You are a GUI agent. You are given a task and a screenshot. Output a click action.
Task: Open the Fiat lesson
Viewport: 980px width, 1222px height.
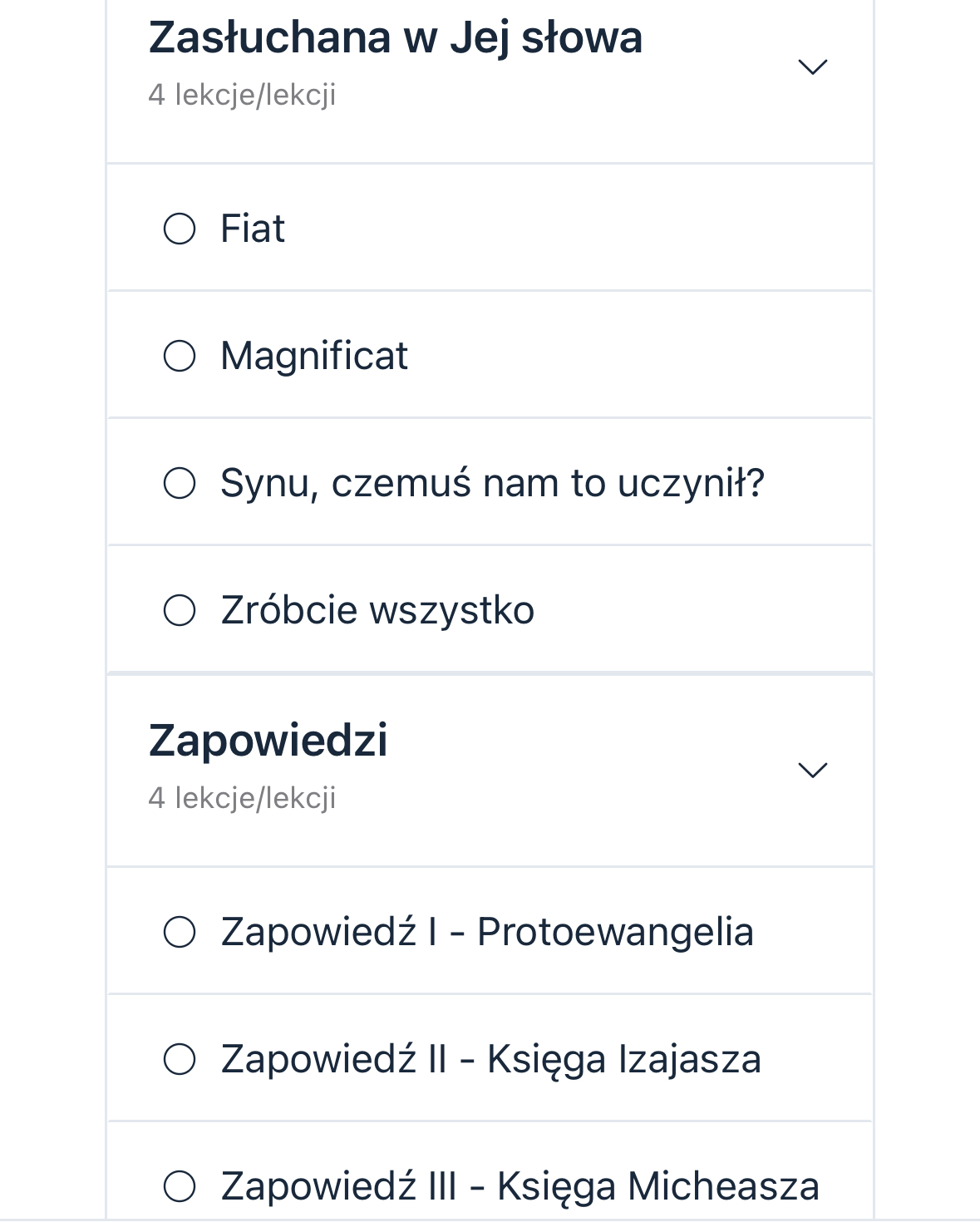click(253, 229)
